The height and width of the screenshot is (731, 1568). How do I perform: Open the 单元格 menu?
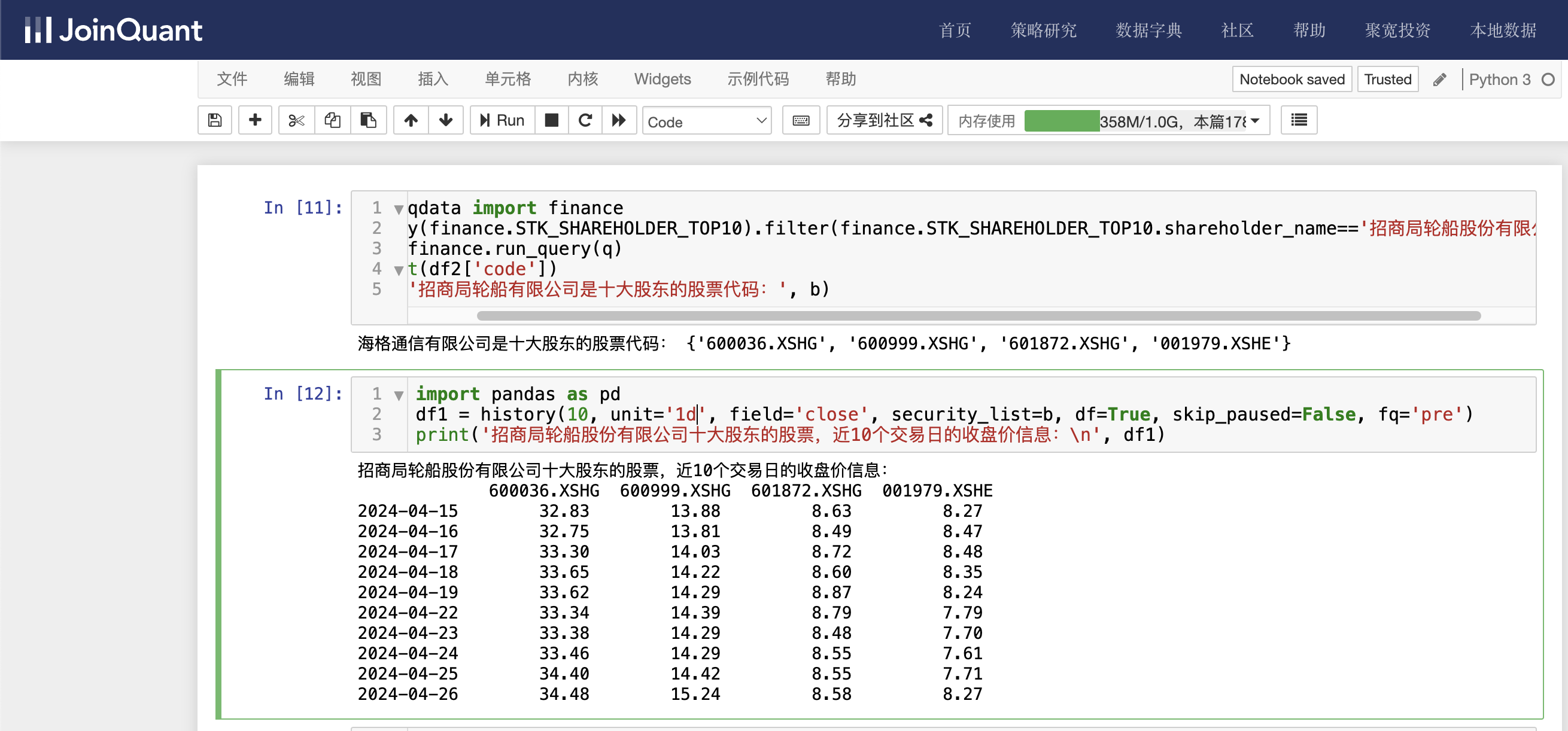tap(507, 79)
